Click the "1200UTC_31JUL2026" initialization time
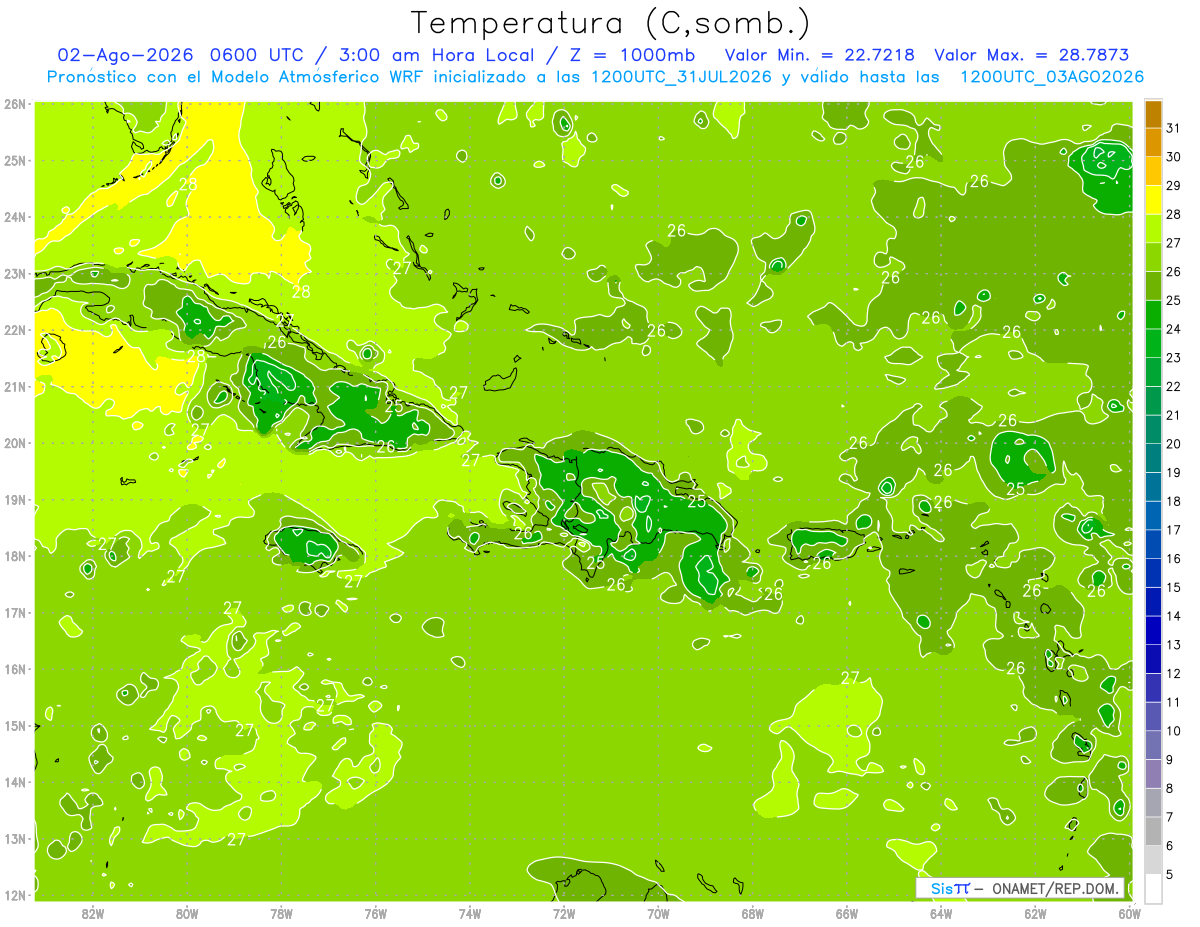Screen dimensions: 1200x927 [x=682, y=76]
